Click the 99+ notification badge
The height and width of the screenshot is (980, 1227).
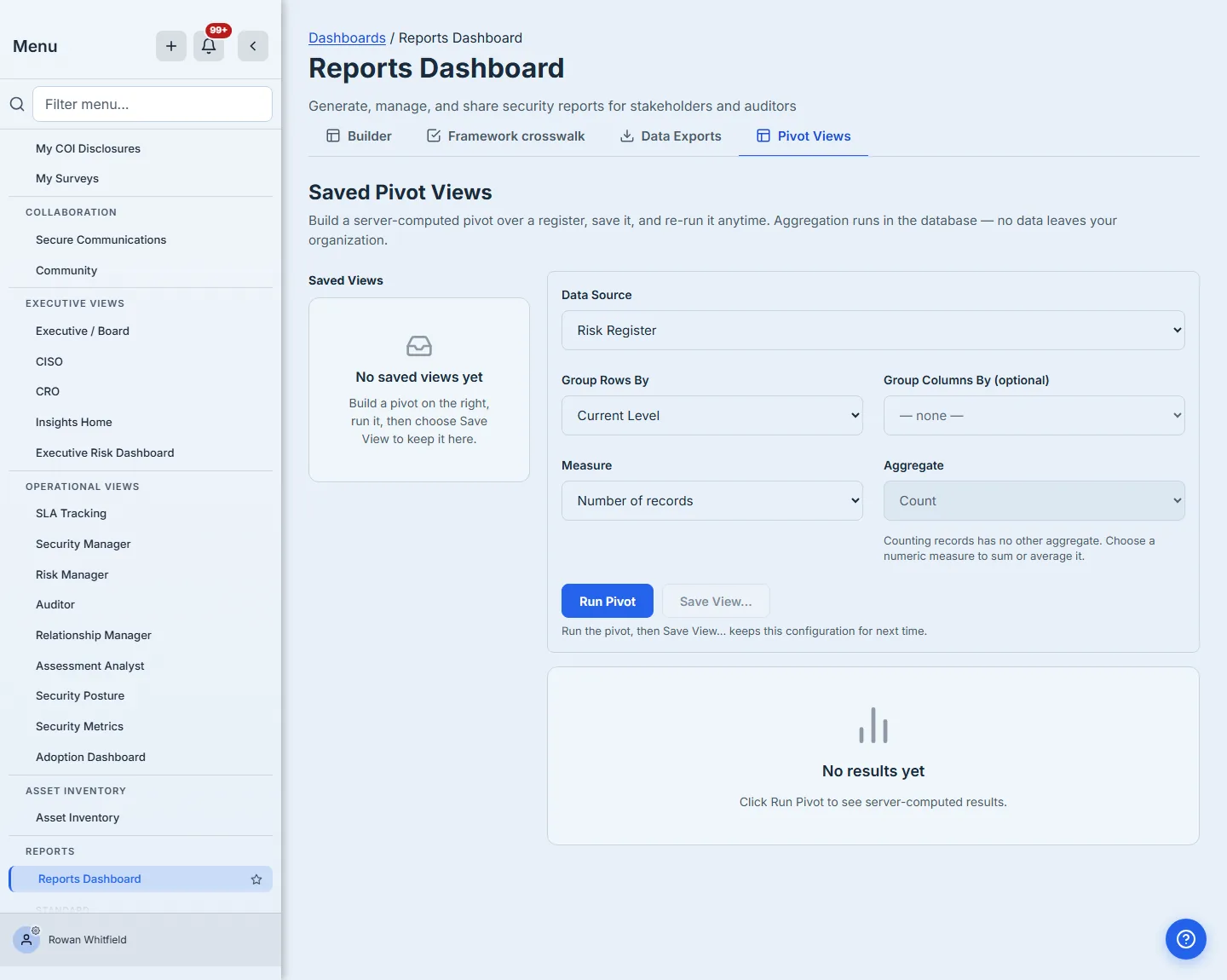click(219, 30)
